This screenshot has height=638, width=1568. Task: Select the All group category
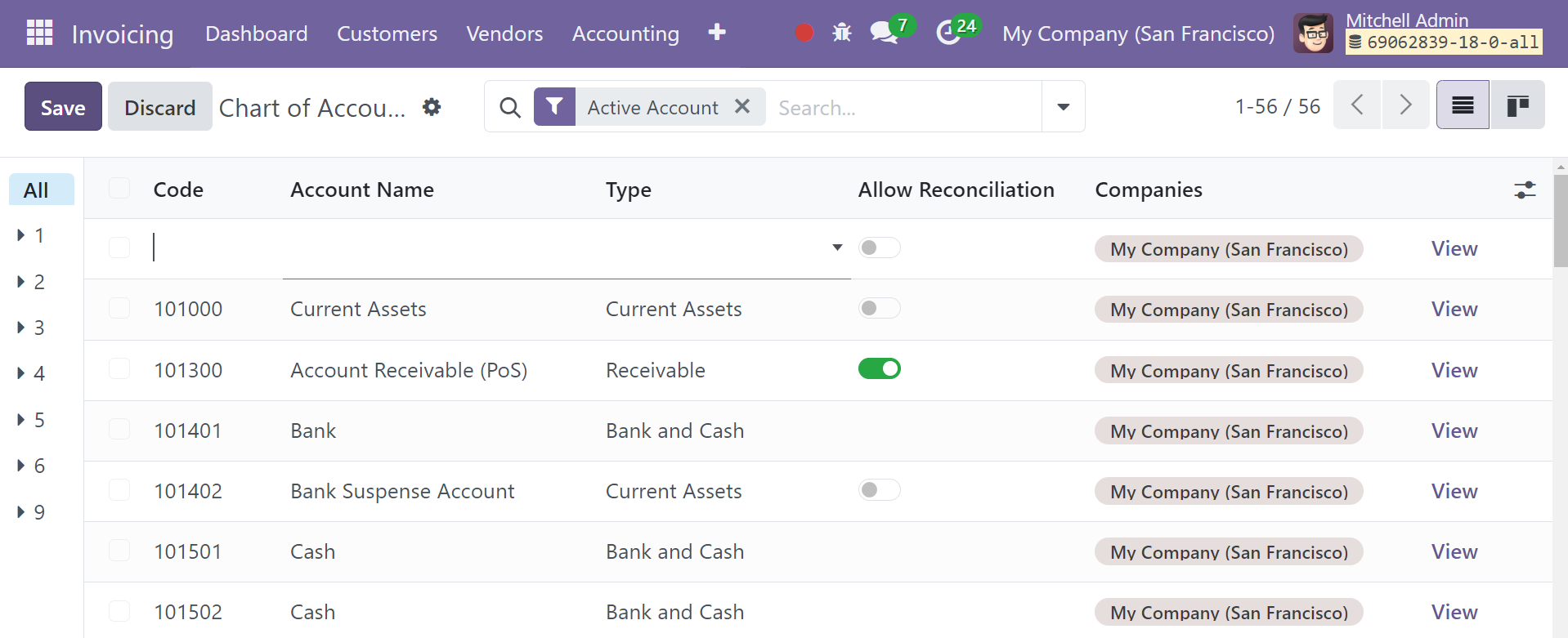42,190
